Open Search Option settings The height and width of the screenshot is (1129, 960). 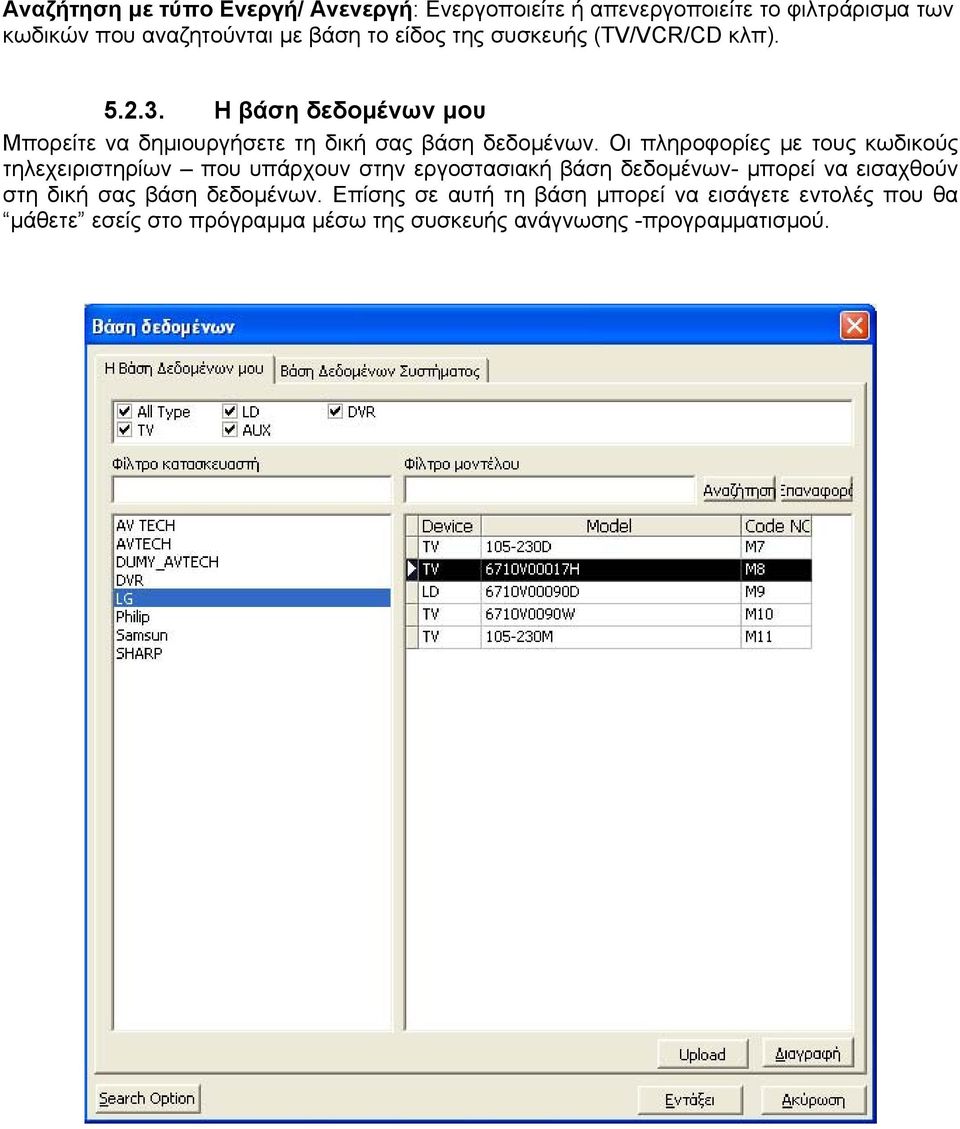coord(147,1098)
